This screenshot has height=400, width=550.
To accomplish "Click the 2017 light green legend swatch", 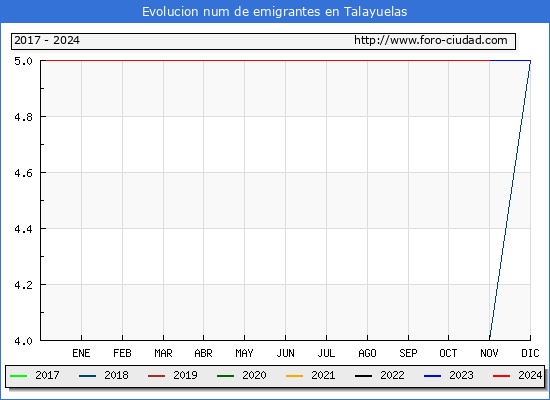I will [x=19, y=376].
